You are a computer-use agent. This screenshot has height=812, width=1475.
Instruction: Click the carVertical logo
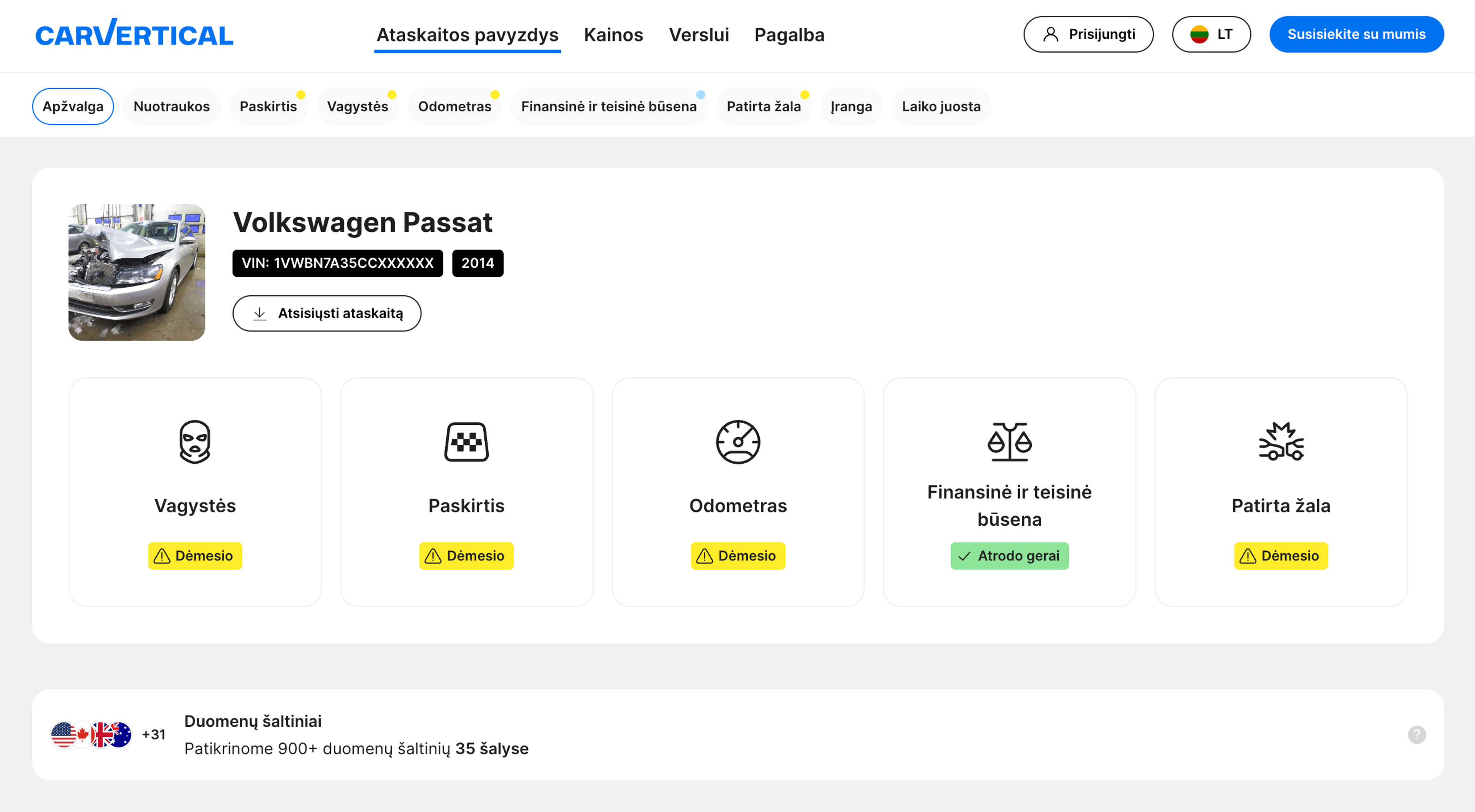(x=134, y=34)
